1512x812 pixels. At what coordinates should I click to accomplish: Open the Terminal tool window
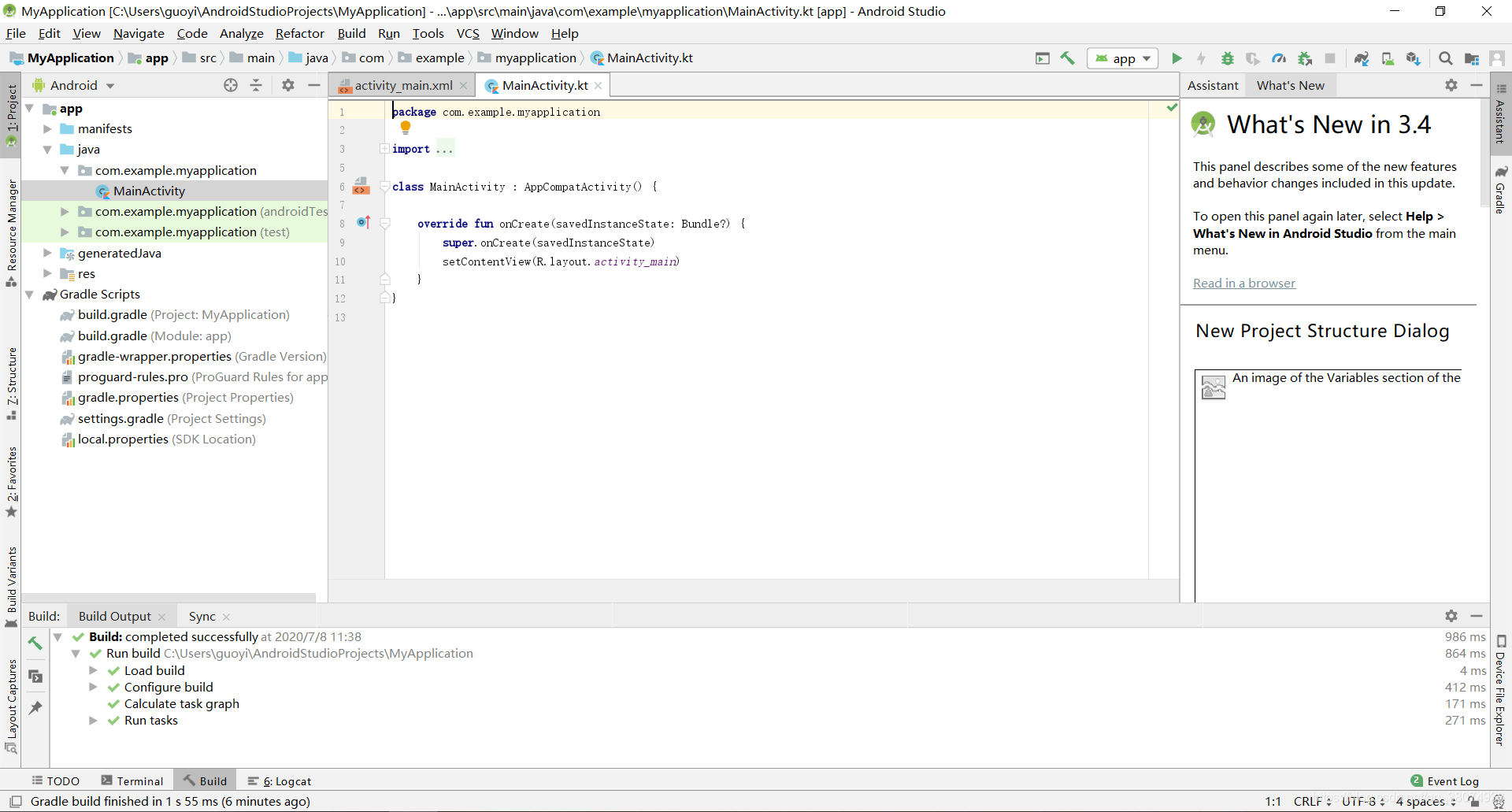pyautogui.click(x=132, y=780)
